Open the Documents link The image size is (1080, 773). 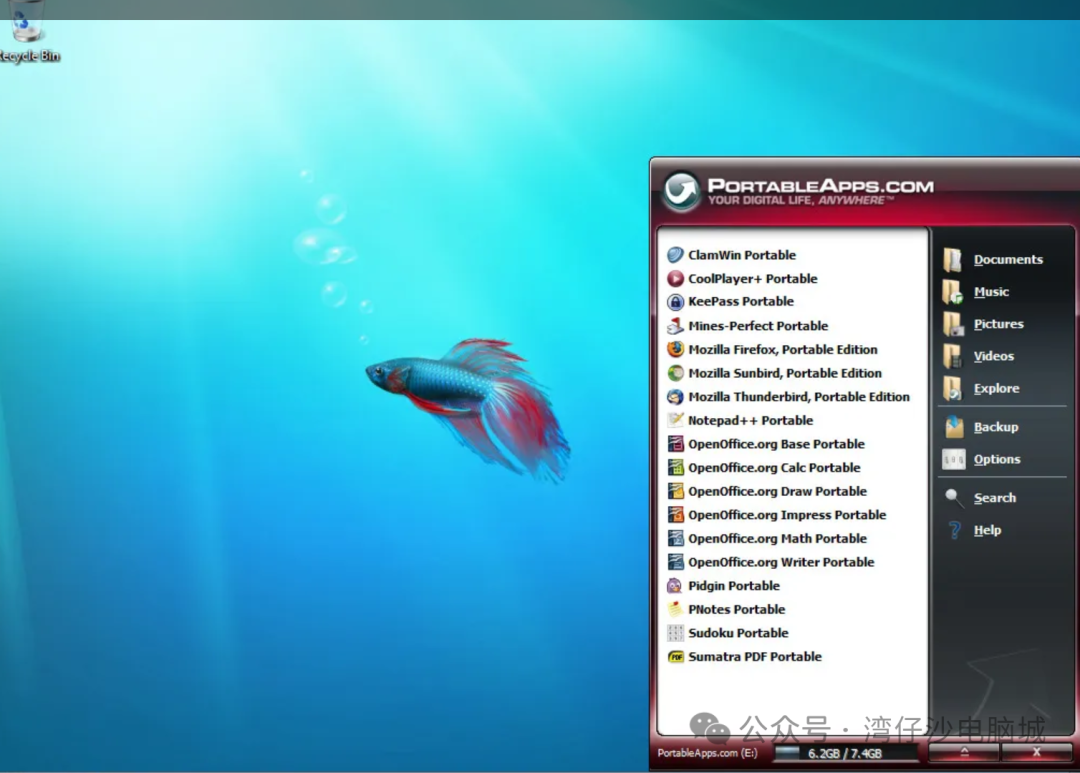[1008, 260]
